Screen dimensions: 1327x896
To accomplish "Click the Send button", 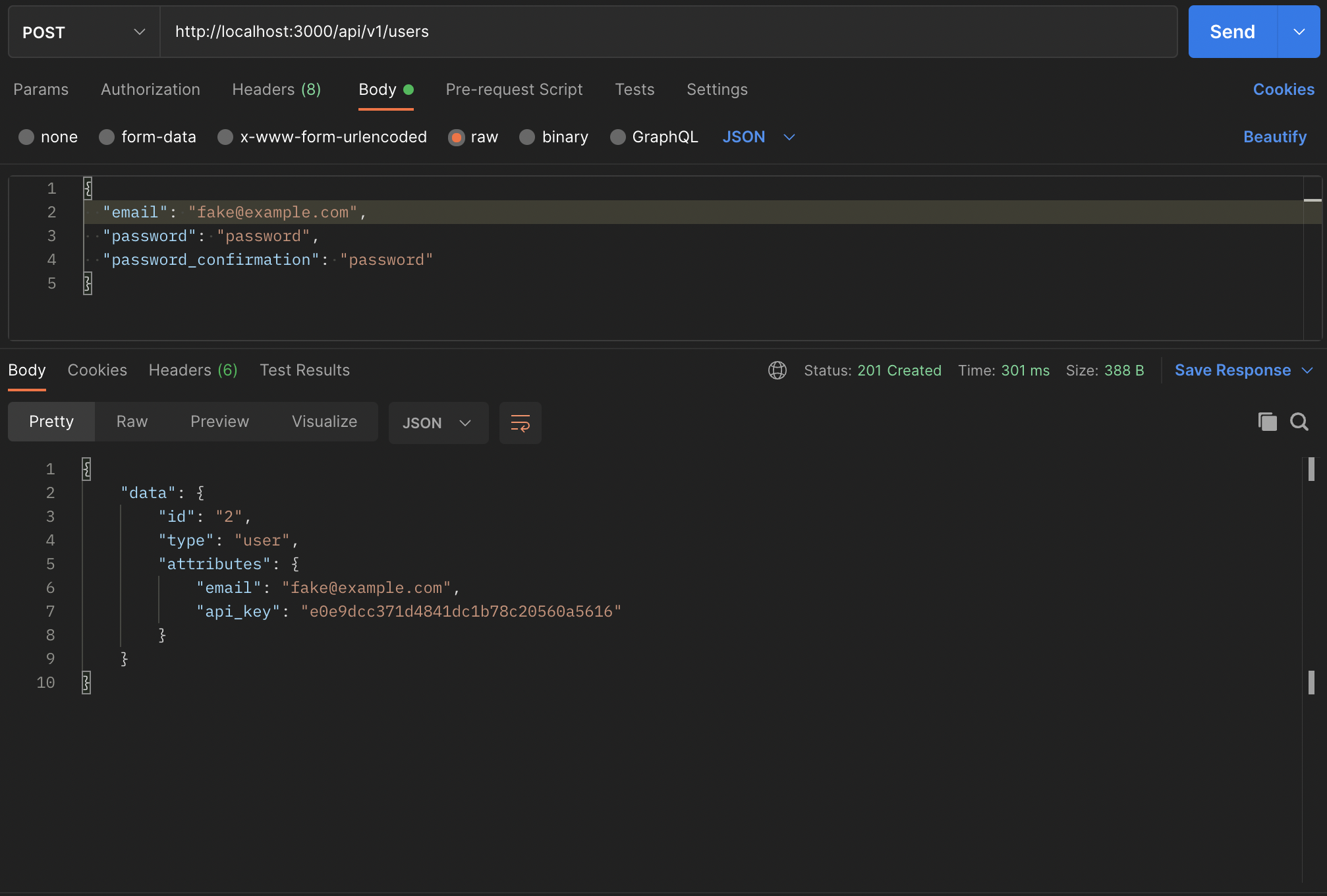I will [x=1233, y=32].
